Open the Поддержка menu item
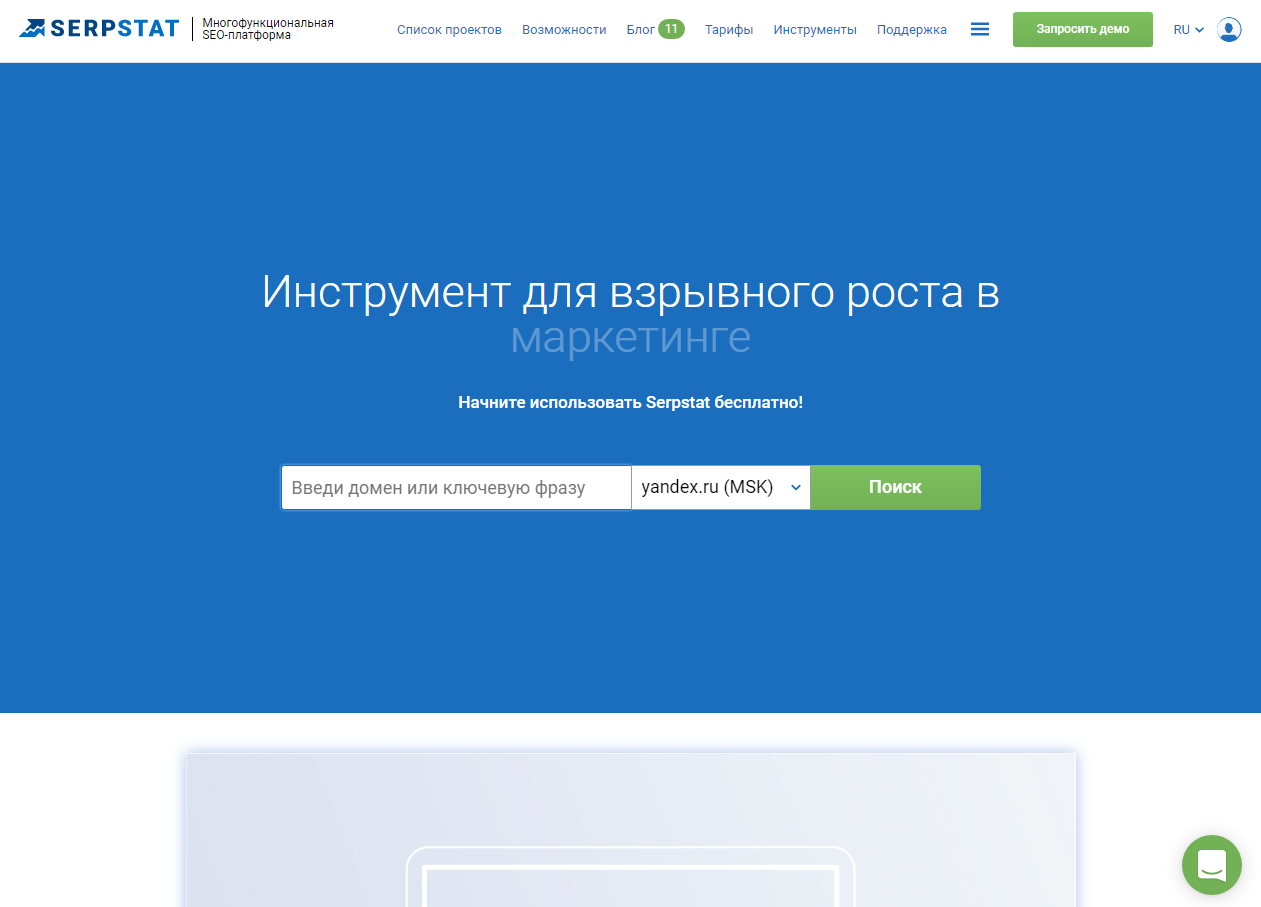This screenshot has height=907, width=1261. [x=912, y=30]
